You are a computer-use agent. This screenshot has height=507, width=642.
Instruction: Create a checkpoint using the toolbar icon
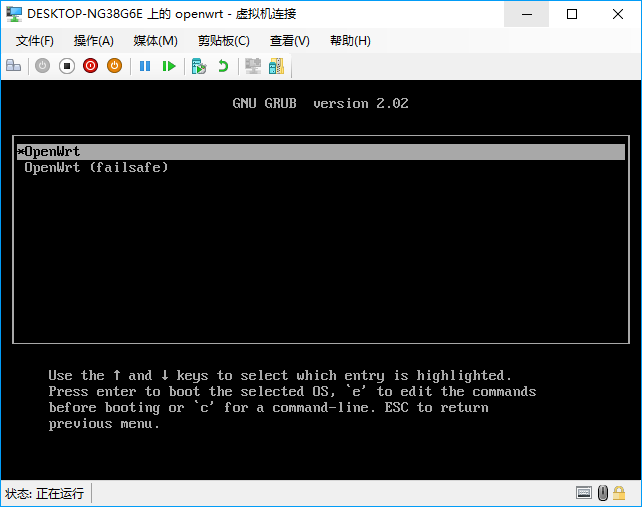pyautogui.click(x=199, y=66)
